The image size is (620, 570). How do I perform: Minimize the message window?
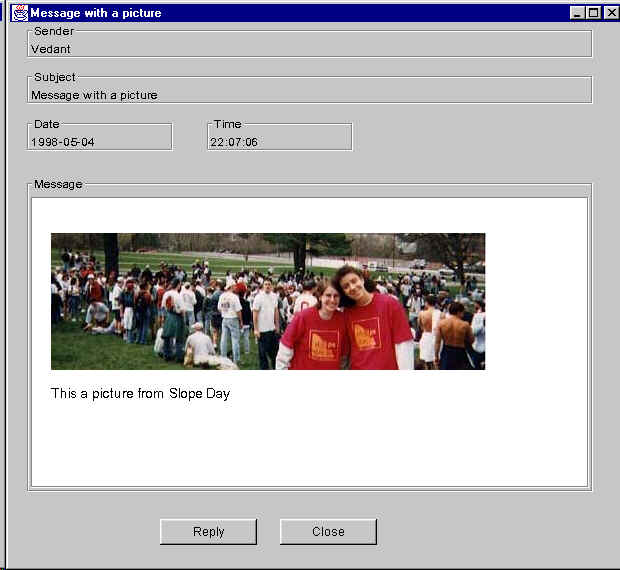(578, 13)
